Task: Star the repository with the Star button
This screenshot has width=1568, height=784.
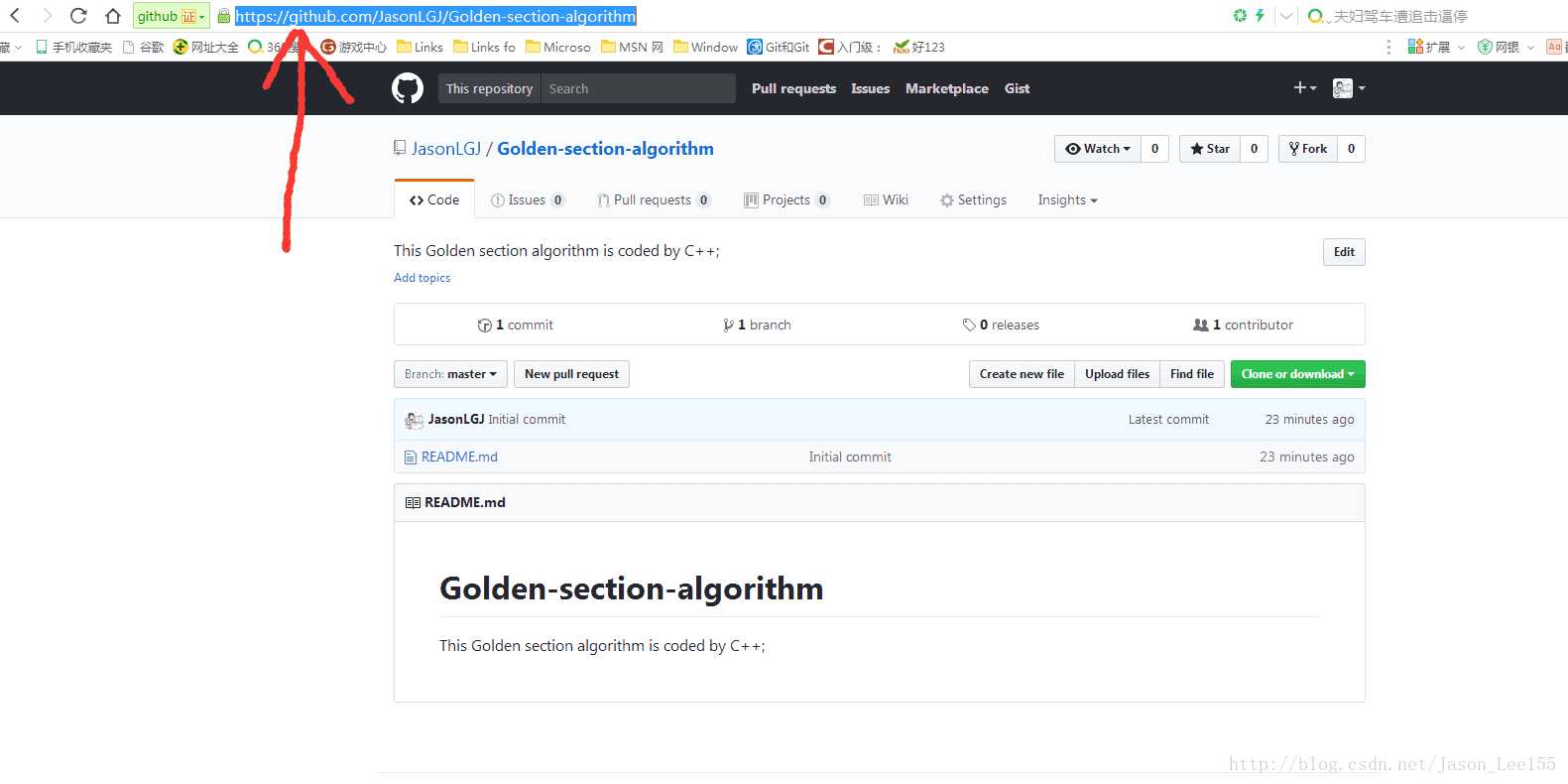Action: (1210, 149)
